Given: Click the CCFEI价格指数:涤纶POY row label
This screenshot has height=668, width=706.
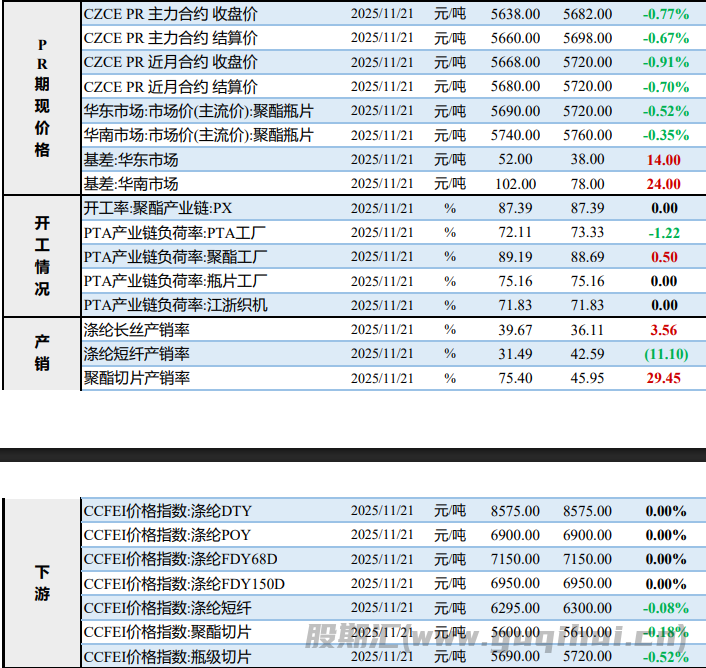Looking at the screenshot, I should 167,535.
